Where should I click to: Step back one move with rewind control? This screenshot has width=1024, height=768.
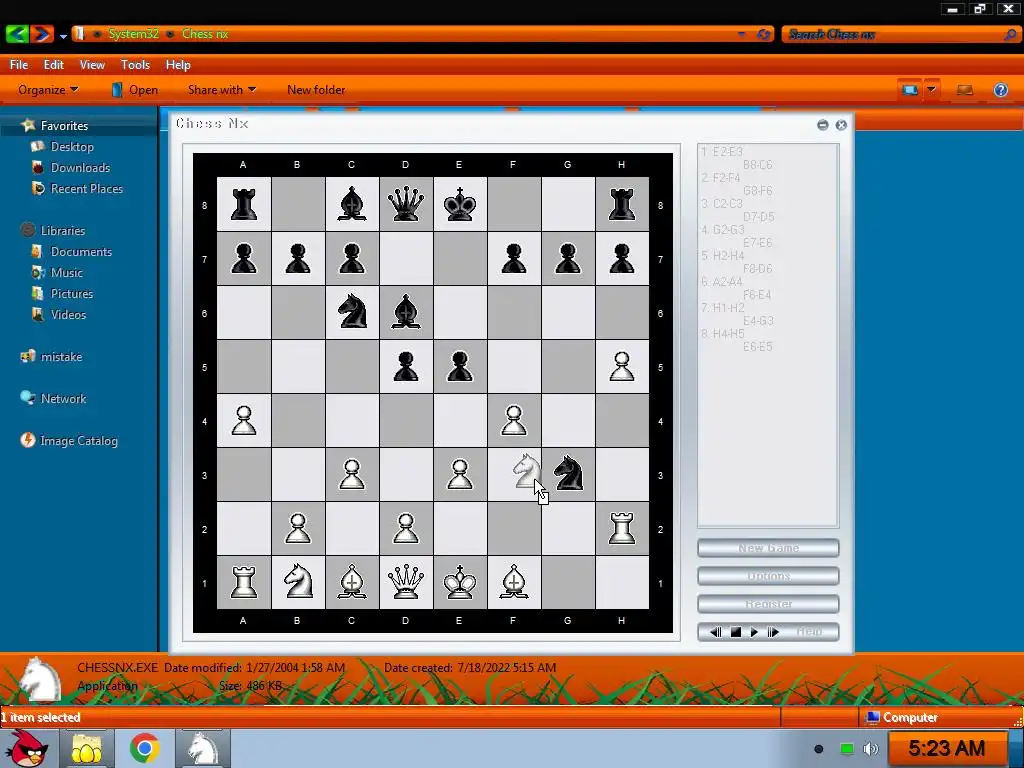[716, 632]
